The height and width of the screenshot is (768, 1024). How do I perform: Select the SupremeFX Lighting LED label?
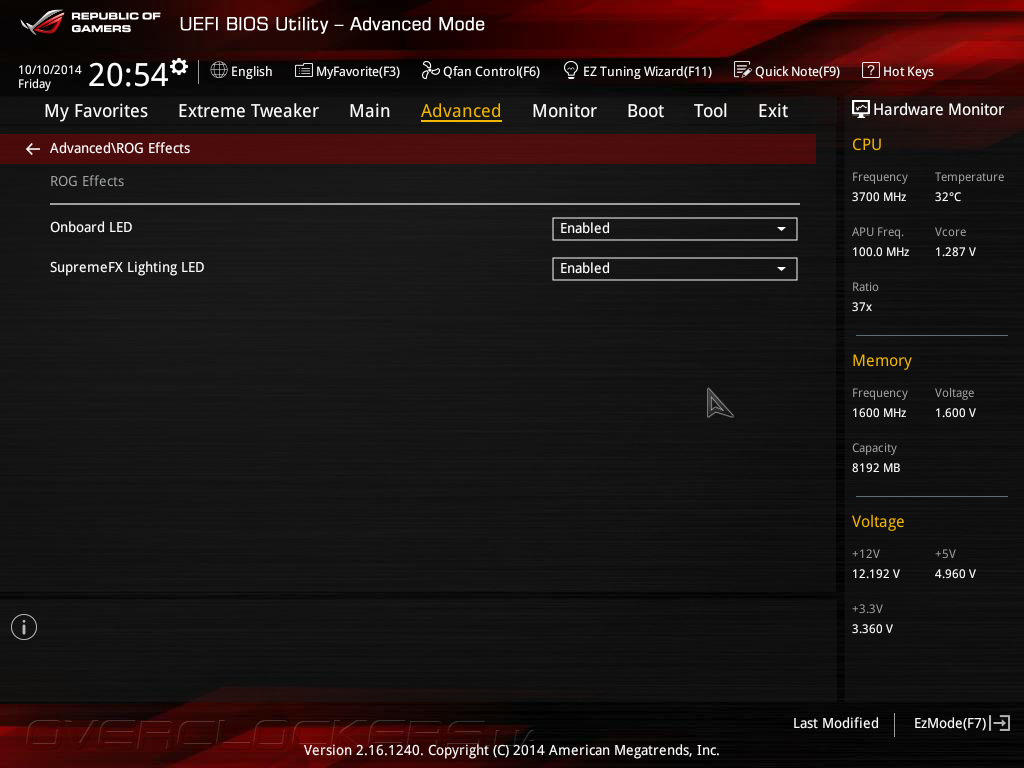[x=127, y=268]
